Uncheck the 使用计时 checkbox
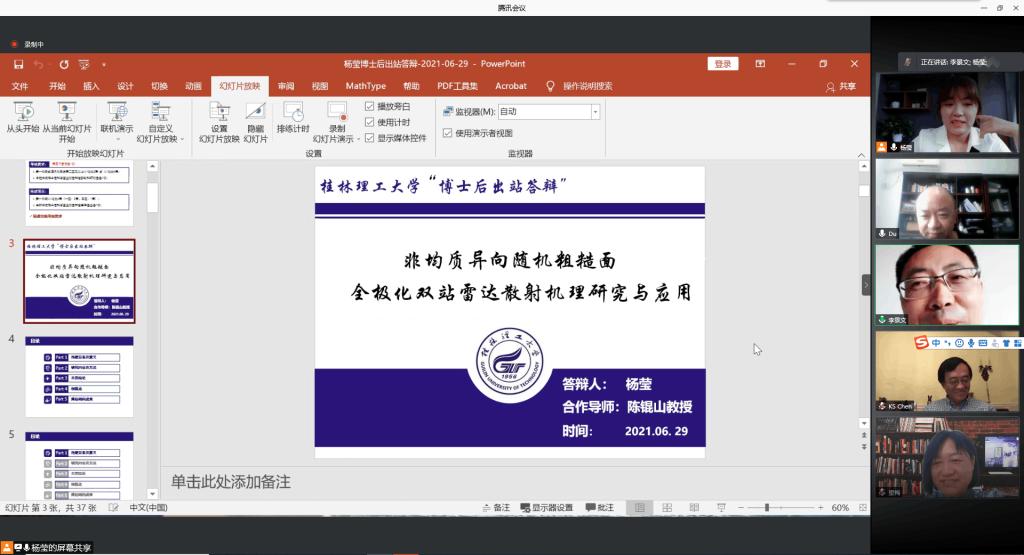 (370, 122)
